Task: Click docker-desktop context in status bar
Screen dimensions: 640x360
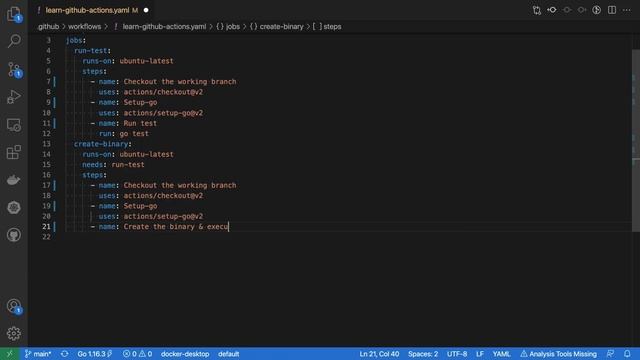Action: tap(185, 354)
